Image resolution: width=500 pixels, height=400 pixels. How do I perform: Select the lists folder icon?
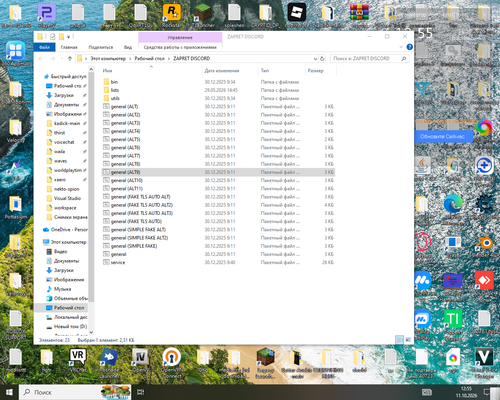[106, 90]
